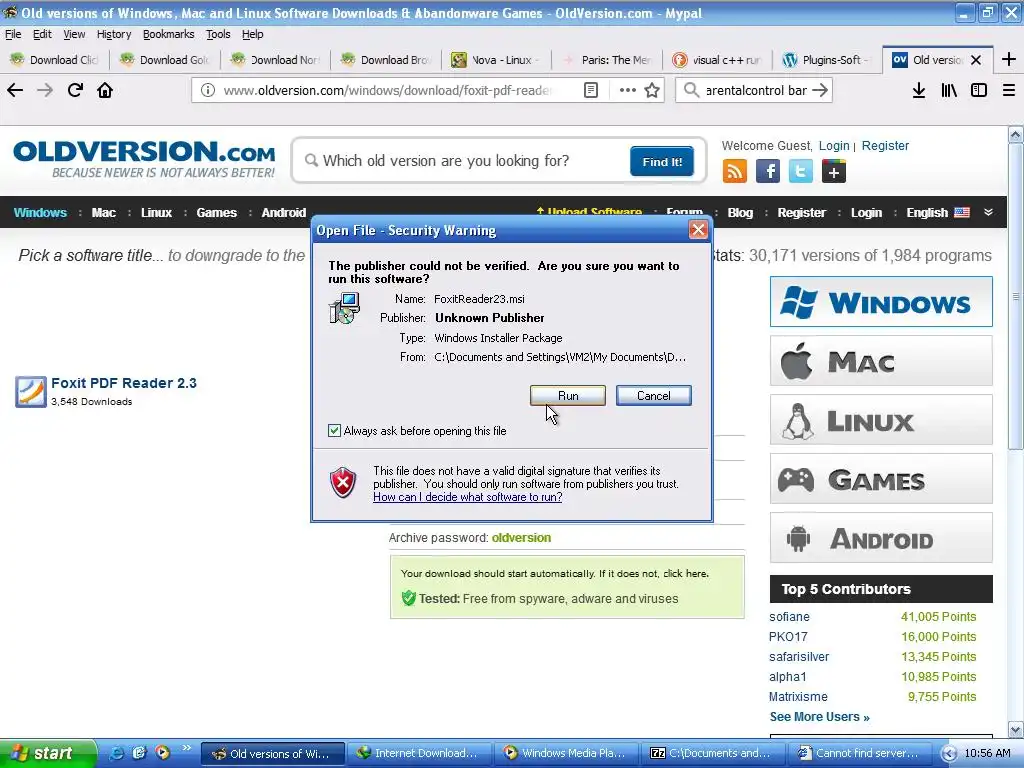Screen dimensions: 1024x768
Task: Click the Find It! button
Action: click(x=662, y=161)
